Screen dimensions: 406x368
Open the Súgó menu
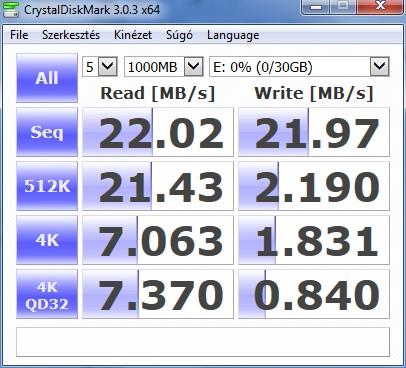(179, 35)
